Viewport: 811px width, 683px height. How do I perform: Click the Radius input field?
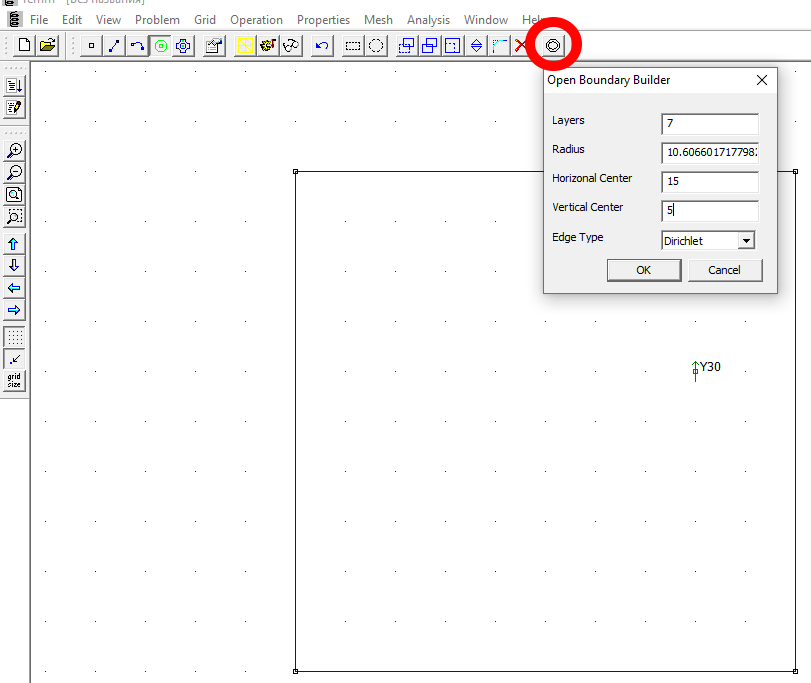(710, 153)
